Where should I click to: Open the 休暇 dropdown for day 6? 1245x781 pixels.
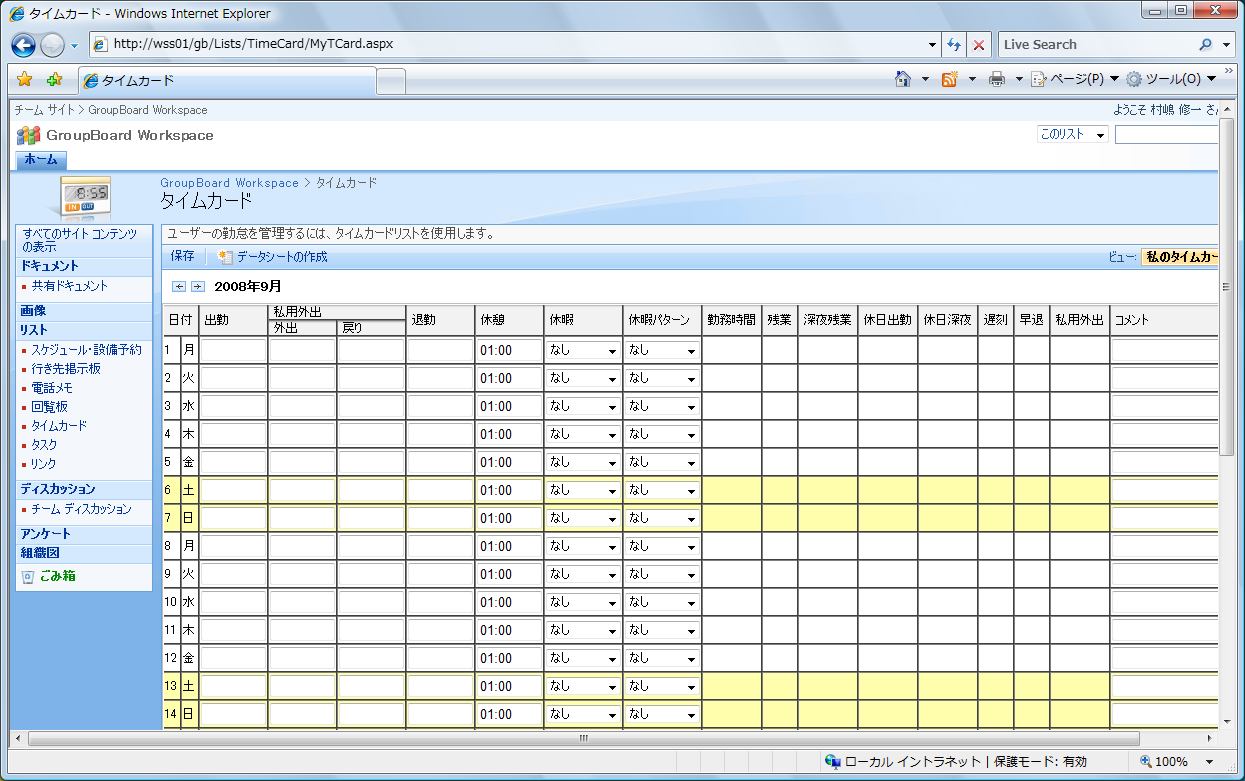coord(583,491)
